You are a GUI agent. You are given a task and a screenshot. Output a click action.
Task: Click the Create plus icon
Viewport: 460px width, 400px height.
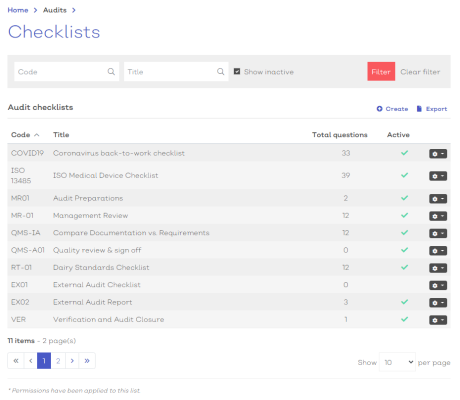(379, 109)
